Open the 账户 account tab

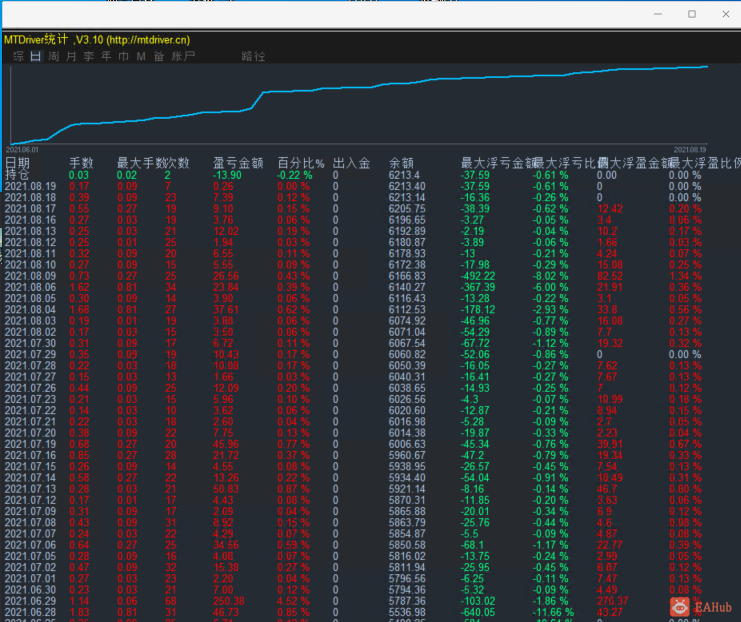click(x=183, y=56)
